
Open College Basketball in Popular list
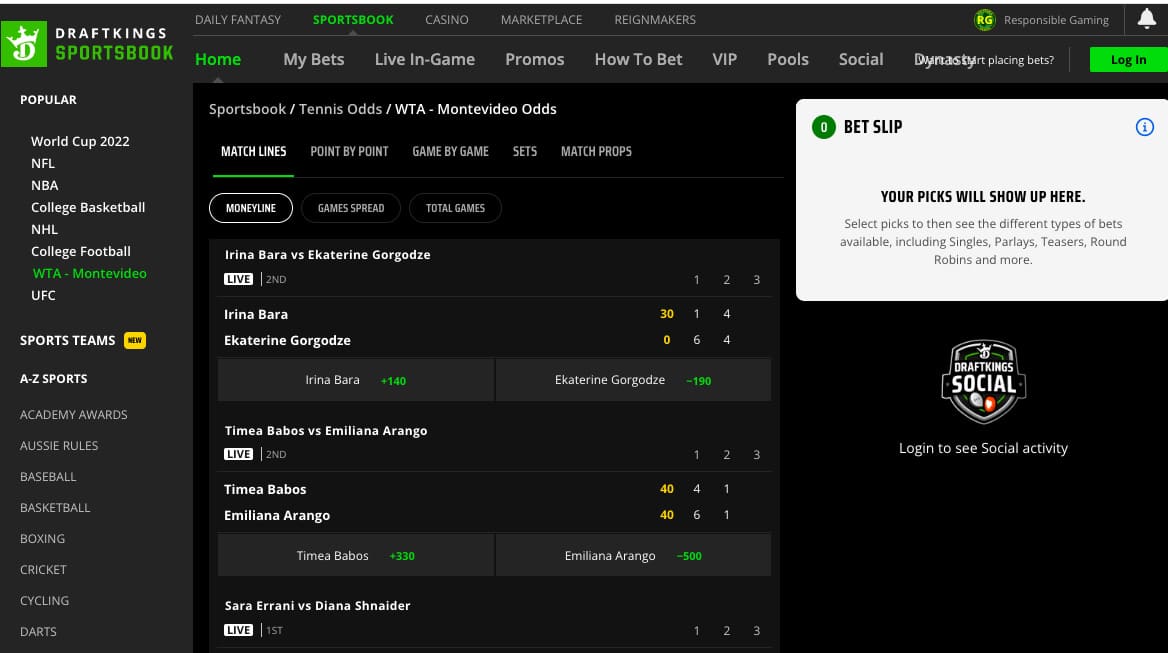pos(88,208)
